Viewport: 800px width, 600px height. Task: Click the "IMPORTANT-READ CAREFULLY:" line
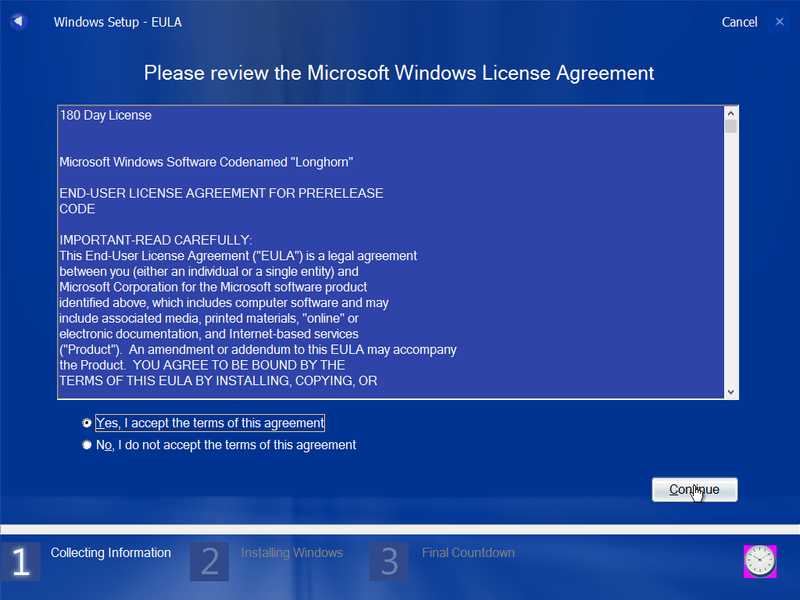156,240
